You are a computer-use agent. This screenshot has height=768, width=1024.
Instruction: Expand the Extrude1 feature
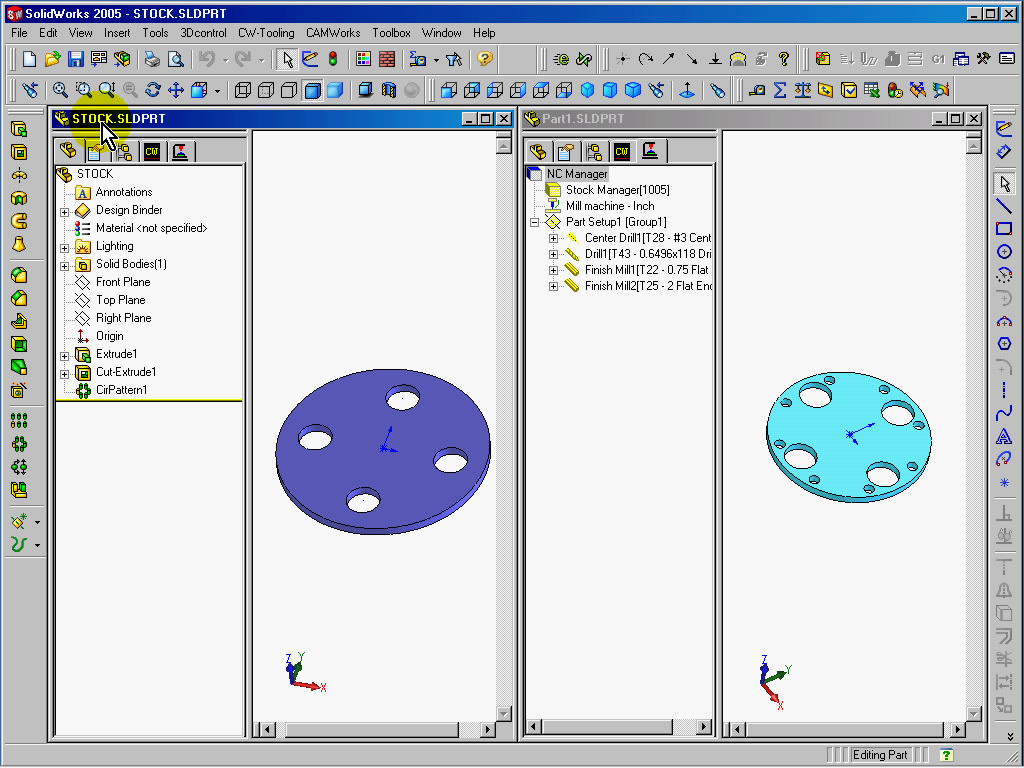coord(65,356)
